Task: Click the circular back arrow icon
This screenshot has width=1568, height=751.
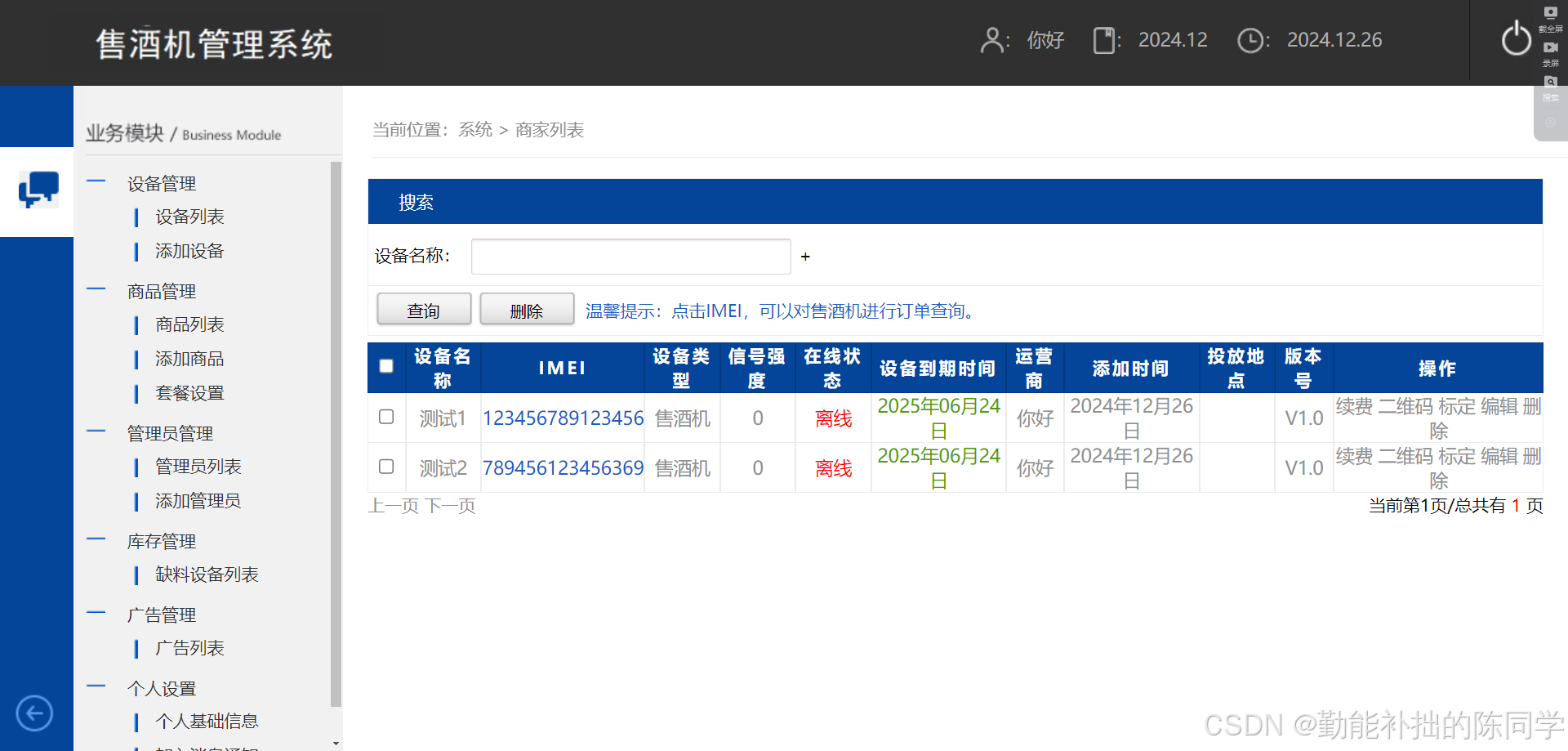Action: (34, 713)
